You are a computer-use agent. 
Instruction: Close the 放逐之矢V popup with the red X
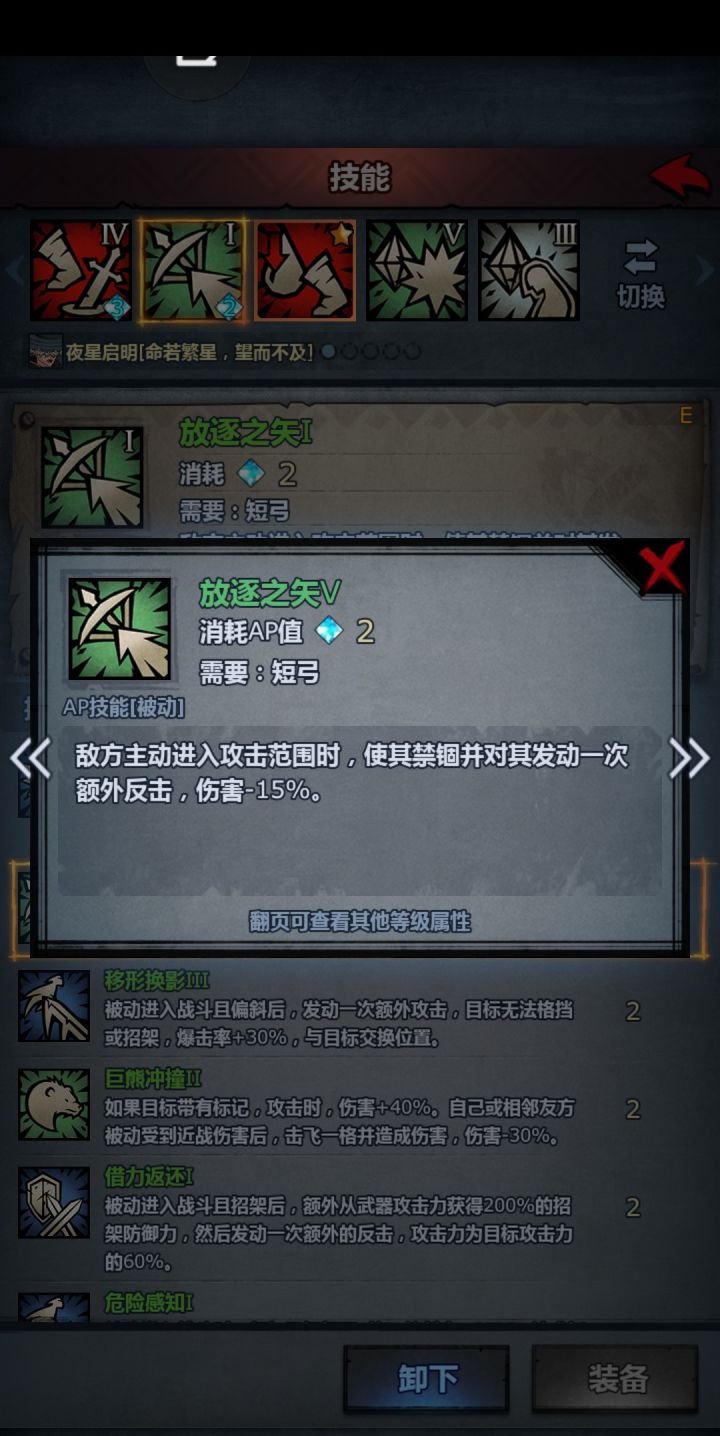(663, 568)
